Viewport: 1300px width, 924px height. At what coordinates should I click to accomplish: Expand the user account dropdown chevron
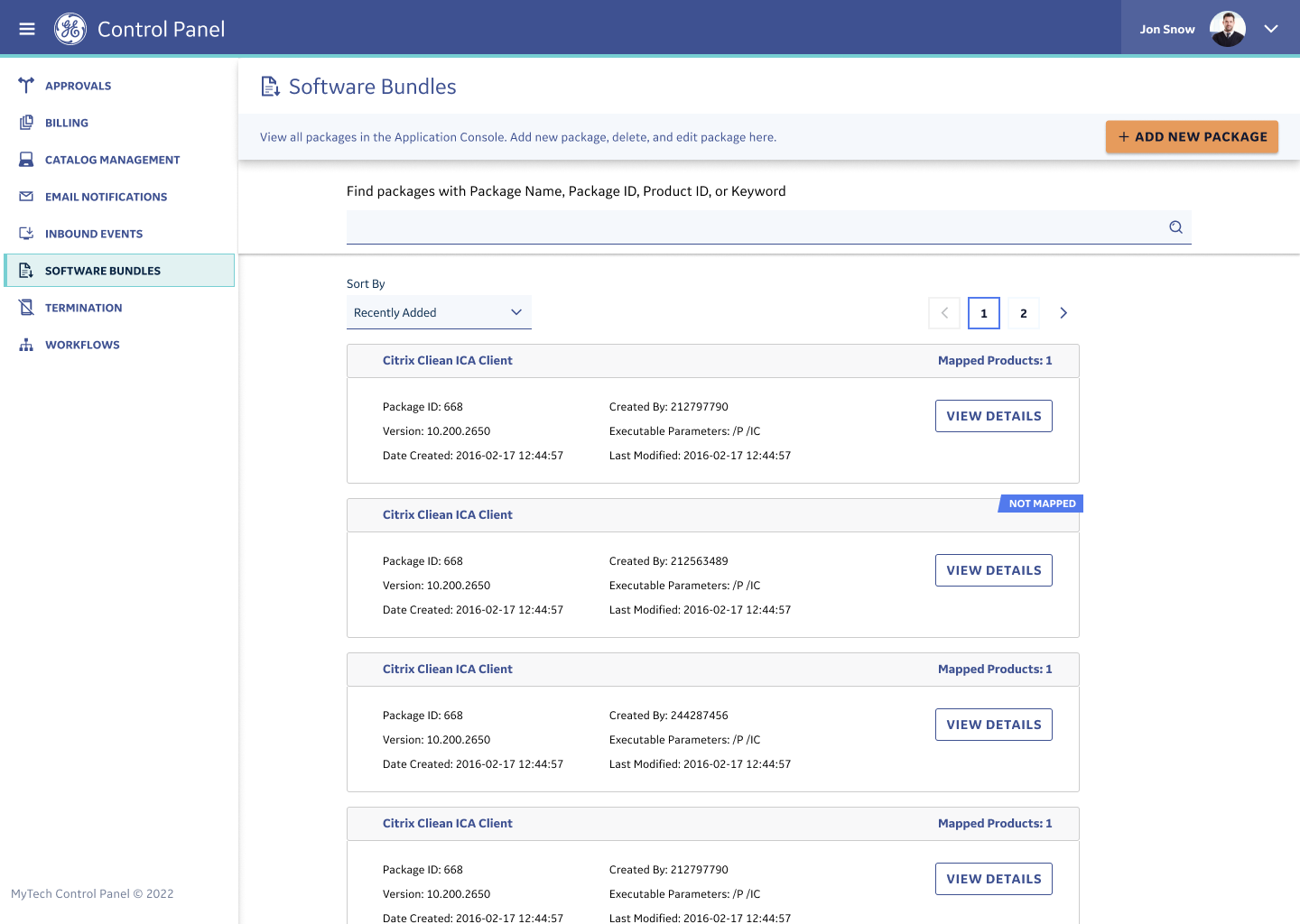[1271, 29]
